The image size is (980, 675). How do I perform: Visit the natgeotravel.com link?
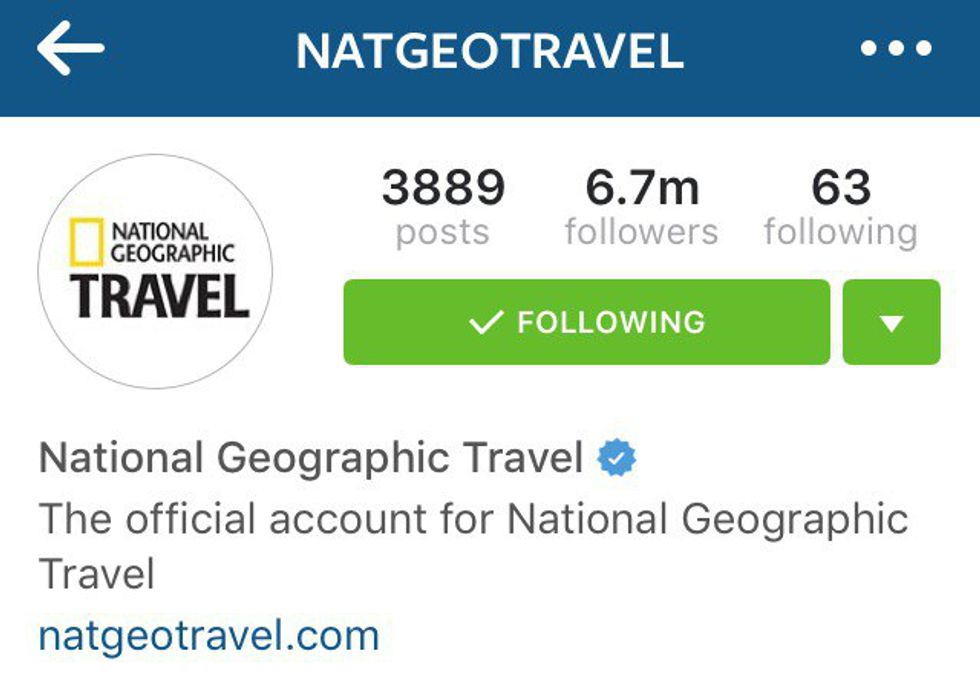[x=209, y=636]
